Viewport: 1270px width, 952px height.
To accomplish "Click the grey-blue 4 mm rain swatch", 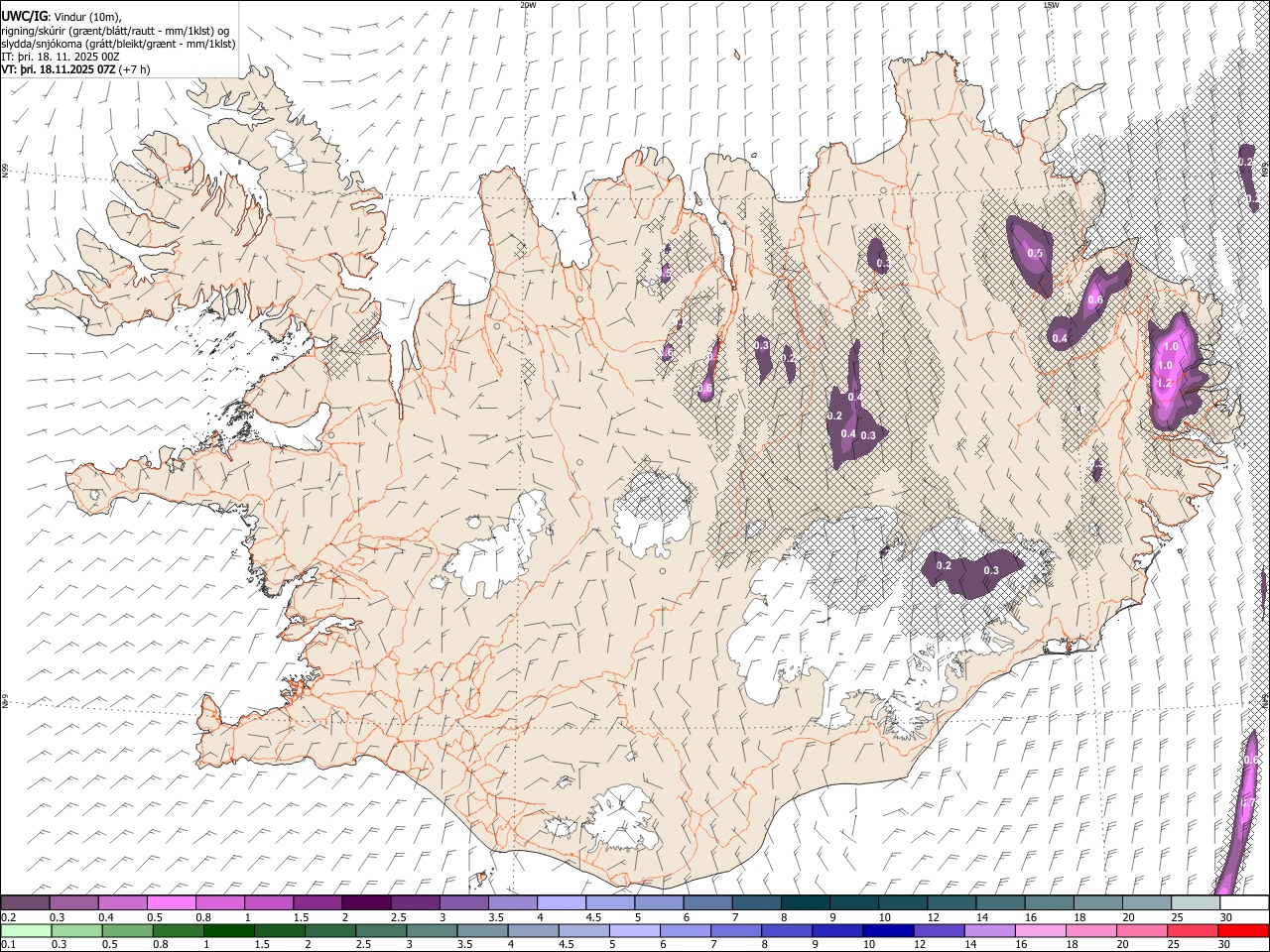I will (x=534, y=931).
